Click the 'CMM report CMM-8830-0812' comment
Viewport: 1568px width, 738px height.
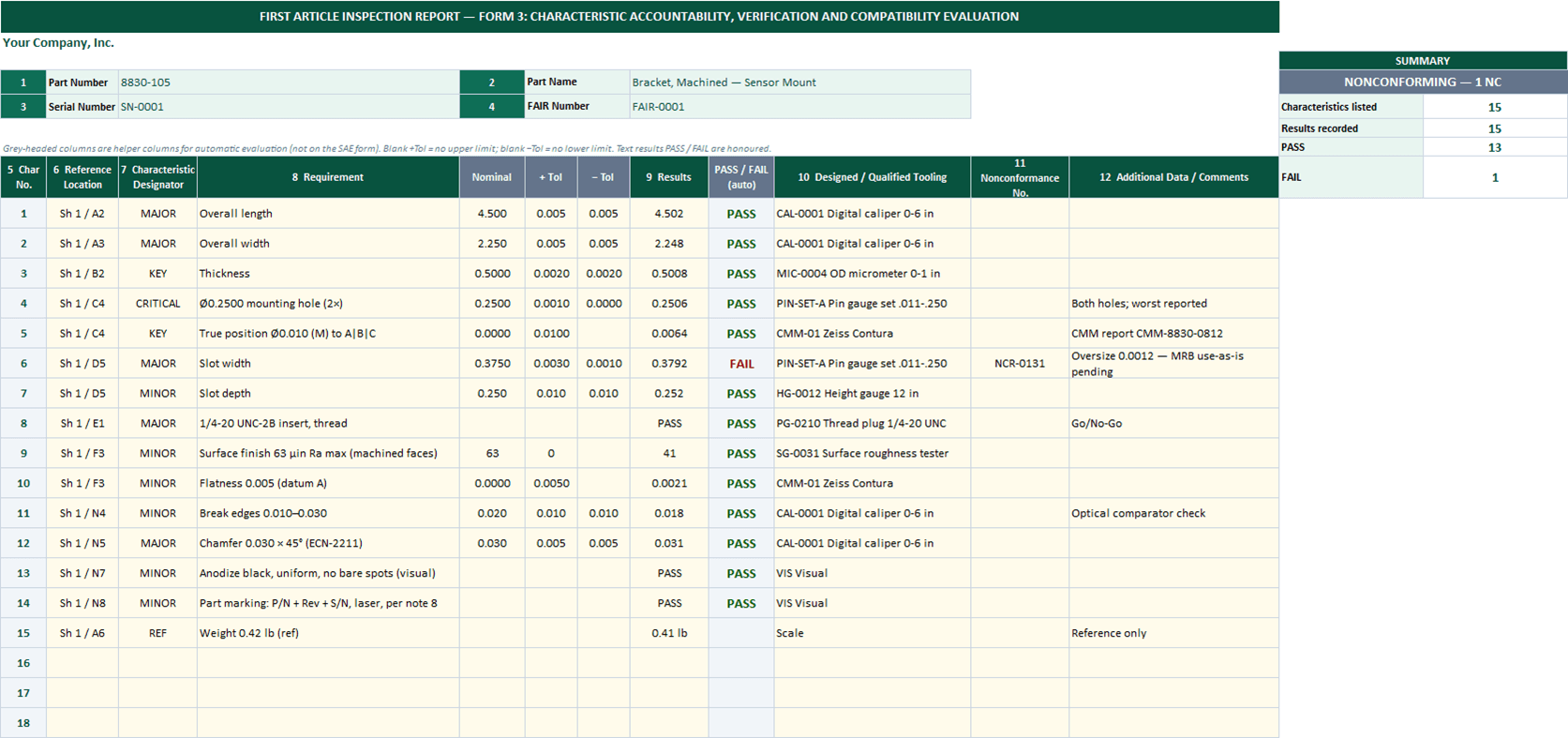[1173, 334]
